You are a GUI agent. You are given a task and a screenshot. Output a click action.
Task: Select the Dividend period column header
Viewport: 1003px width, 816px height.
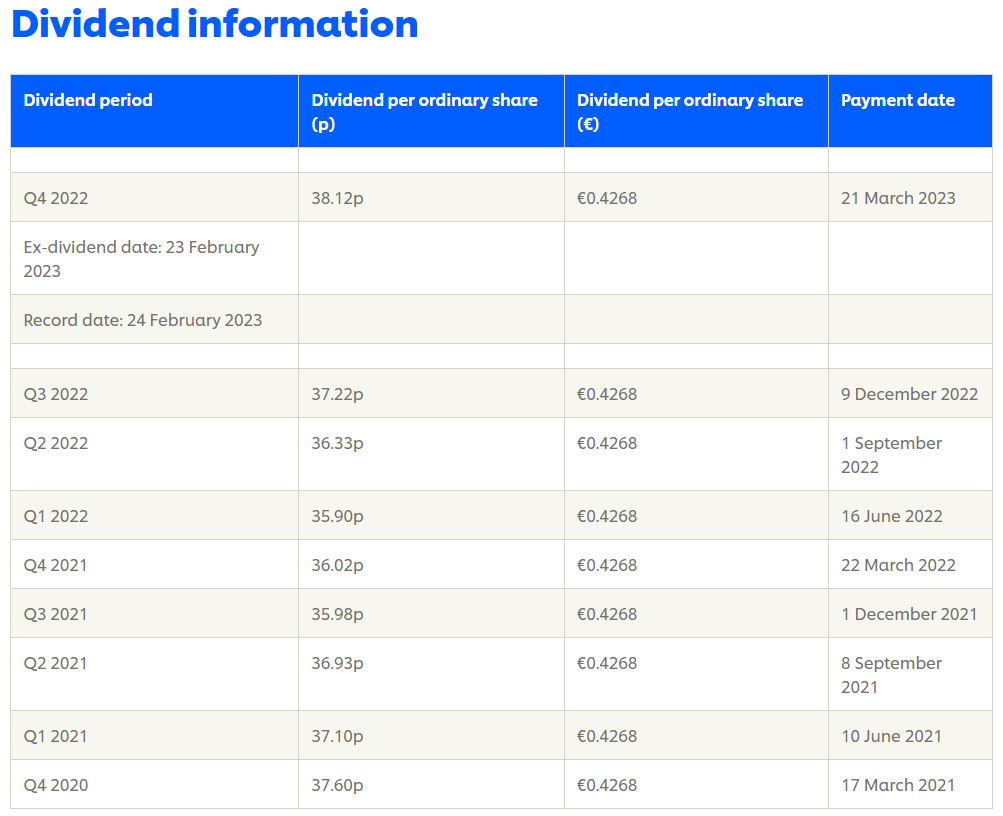click(88, 100)
